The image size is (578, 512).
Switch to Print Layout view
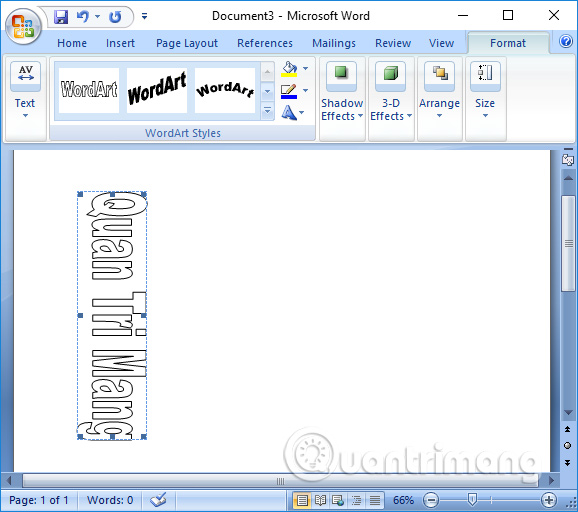coord(302,500)
